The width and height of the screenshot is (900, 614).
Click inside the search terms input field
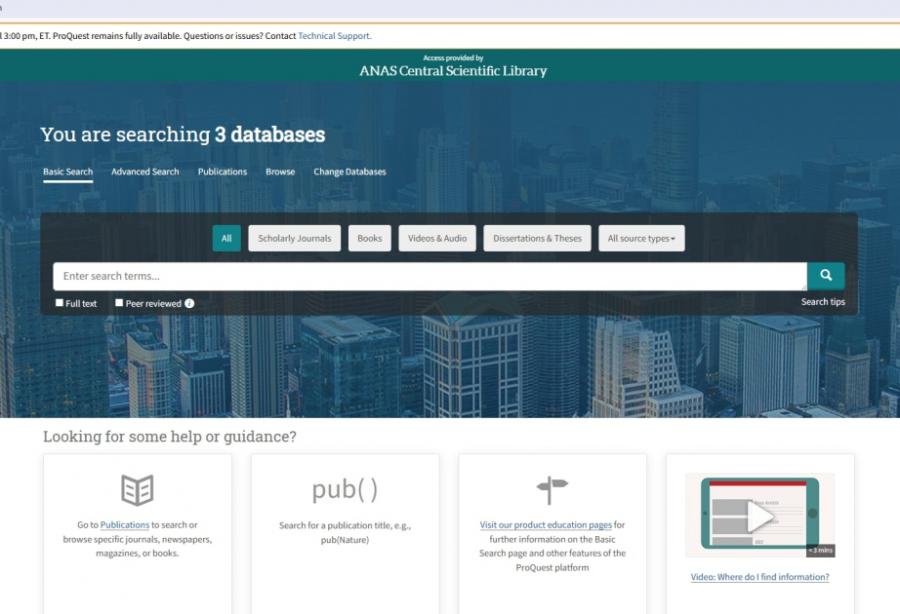400,275
